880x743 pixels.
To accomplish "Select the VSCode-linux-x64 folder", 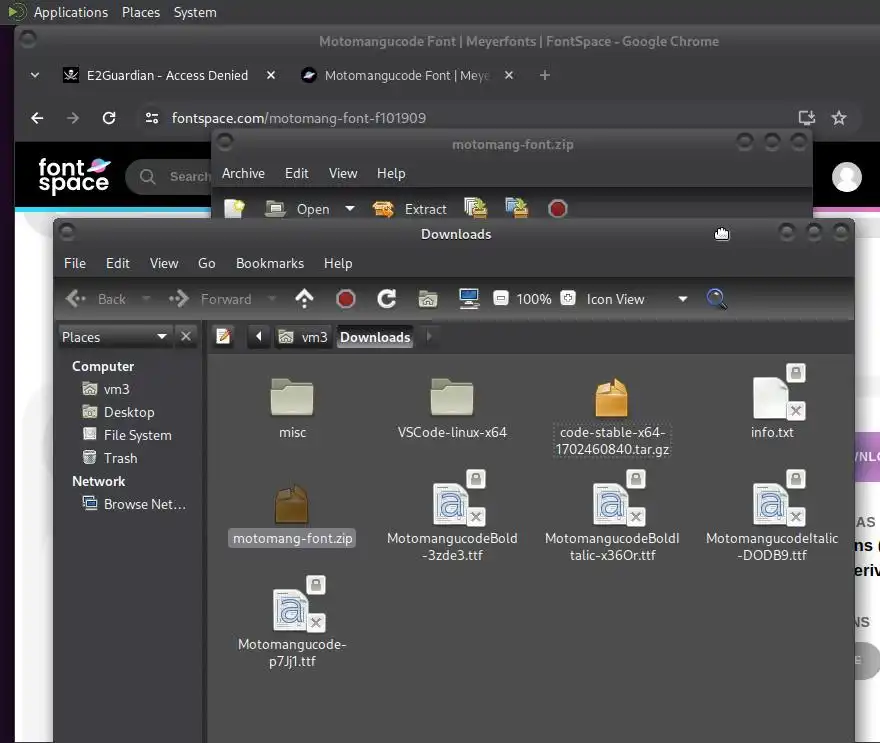I will [x=452, y=408].
